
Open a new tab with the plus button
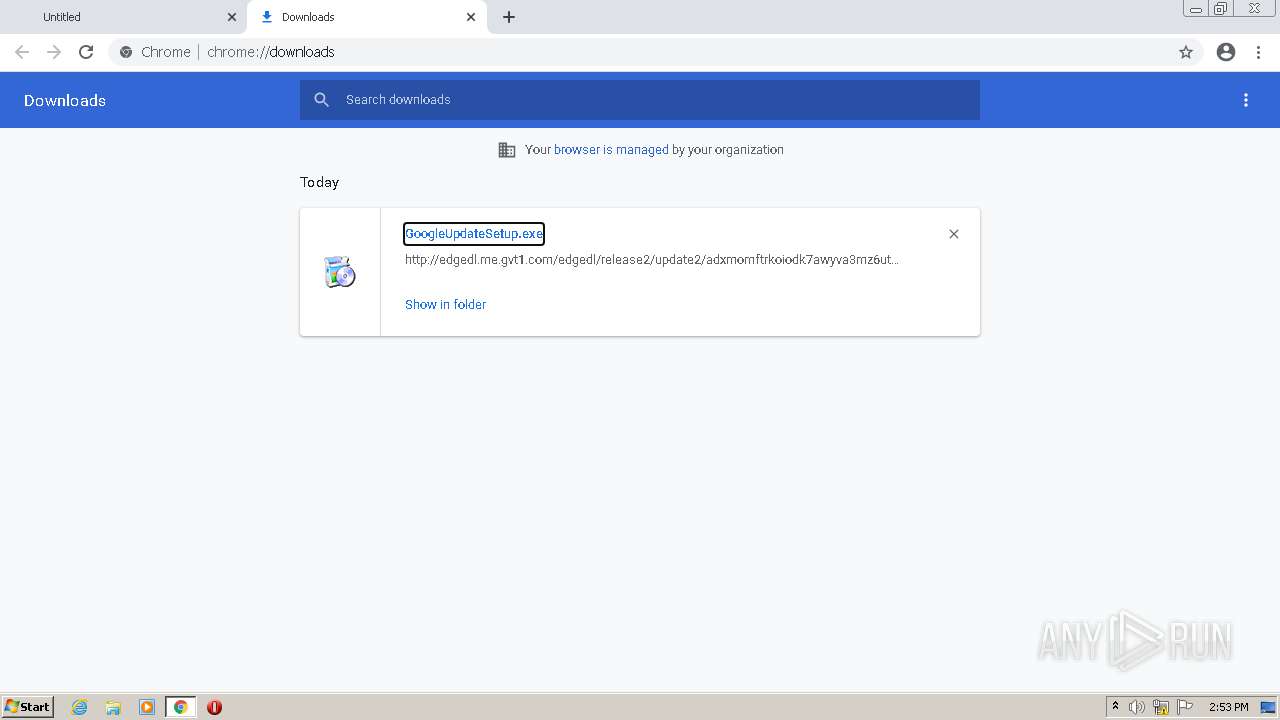coord(509,17)
